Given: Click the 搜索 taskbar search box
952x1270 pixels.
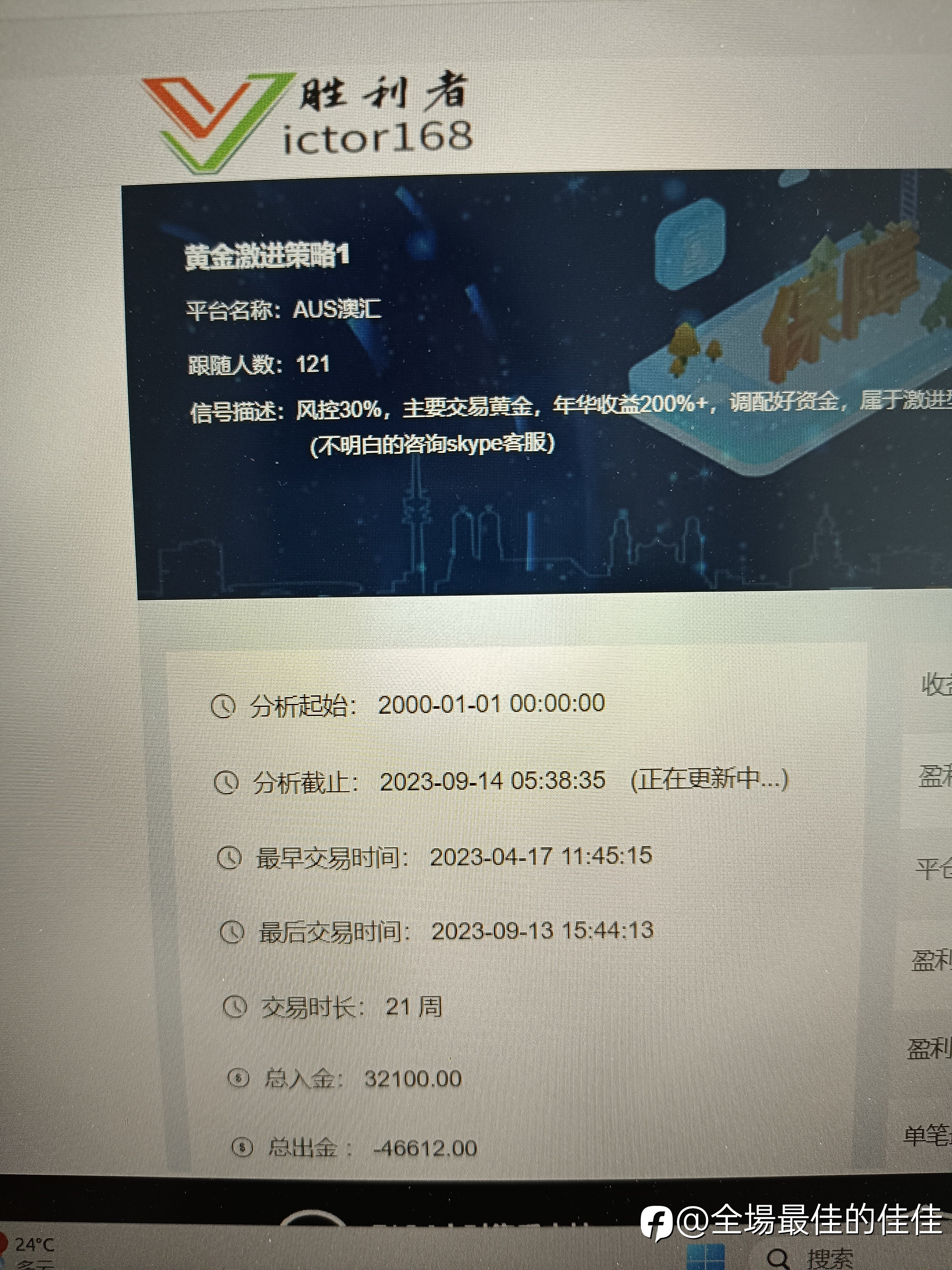Looking at the screenshot, I should 830,1259.
